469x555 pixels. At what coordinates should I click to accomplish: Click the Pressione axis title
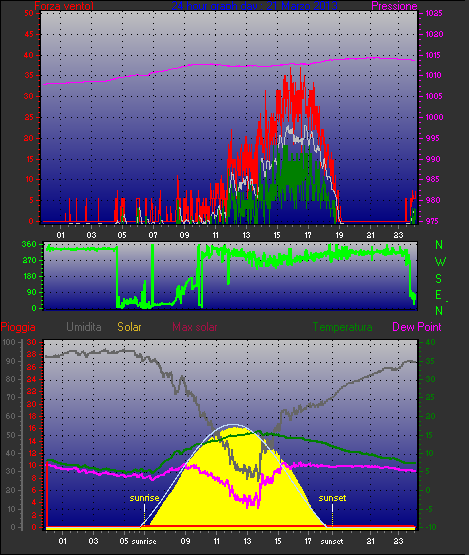pos(394,6)
